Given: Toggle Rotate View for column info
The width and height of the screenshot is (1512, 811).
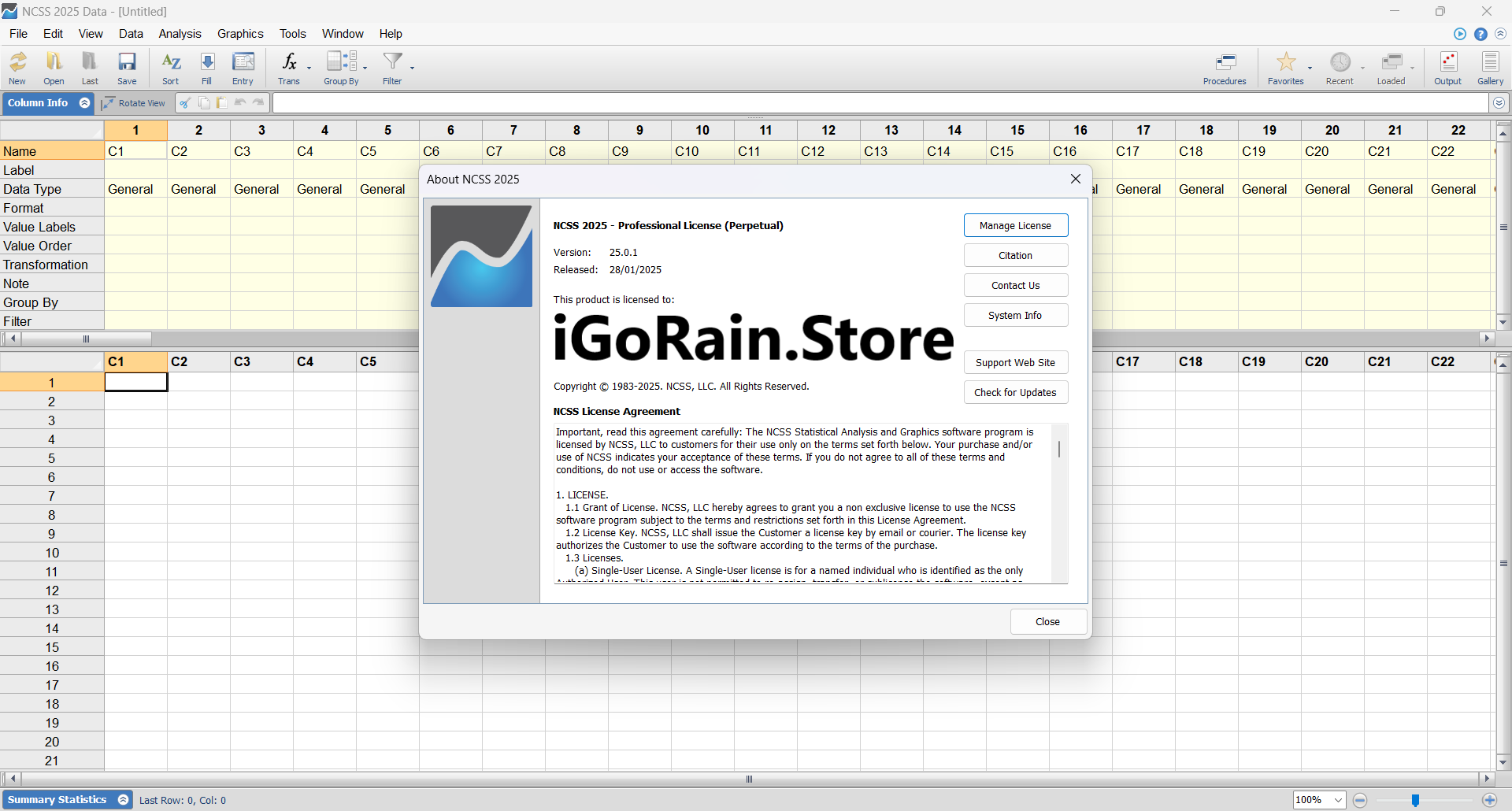Looking at the screenshot, I should pos(134,103).
